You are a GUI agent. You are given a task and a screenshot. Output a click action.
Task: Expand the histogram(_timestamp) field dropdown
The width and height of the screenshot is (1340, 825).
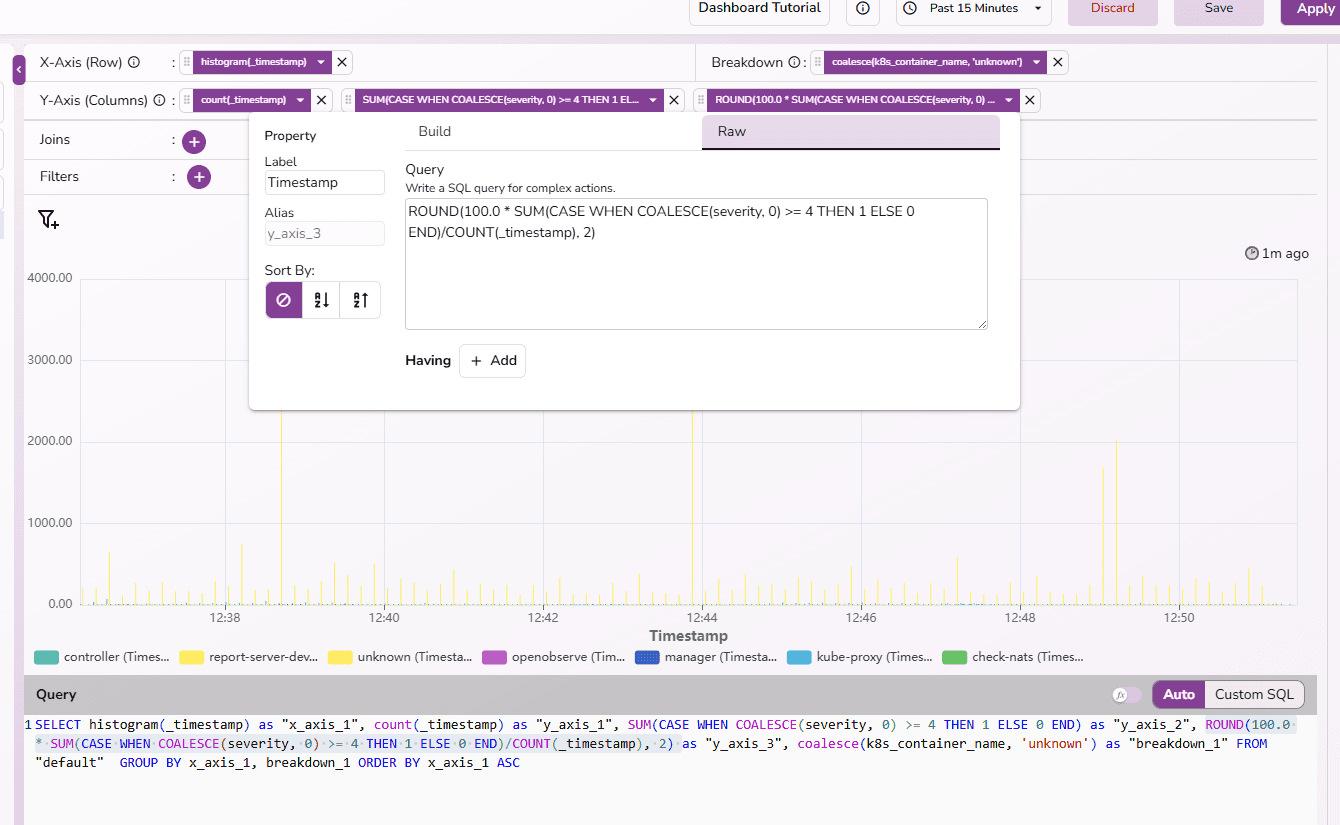tap(321, 62)
